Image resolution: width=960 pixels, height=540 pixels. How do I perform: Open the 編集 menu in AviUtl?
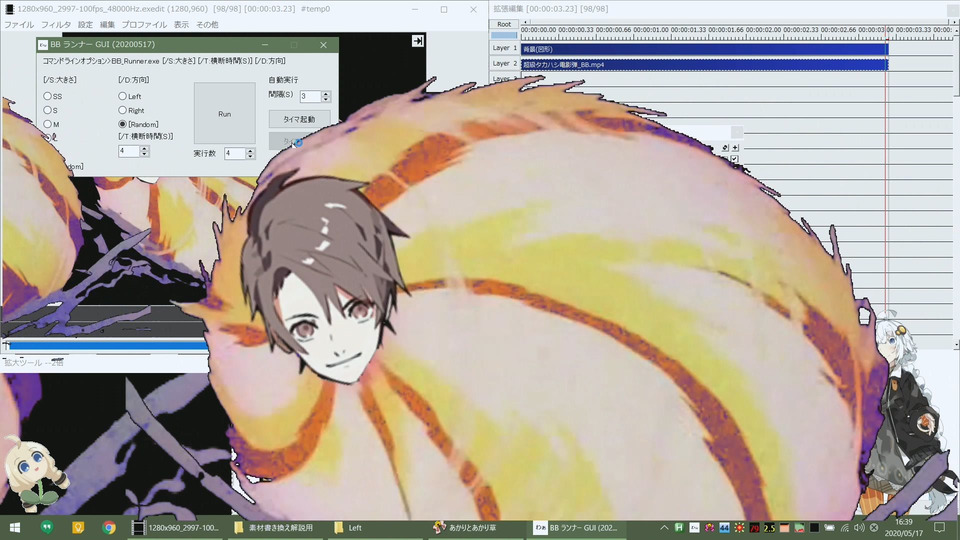(x=107, y=24)
